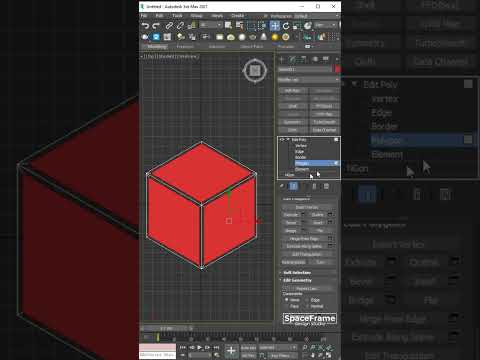The height and width of the screenshot is (360, 480).
Task: Click the Select and Link chain icon
Action: (169, 26)
